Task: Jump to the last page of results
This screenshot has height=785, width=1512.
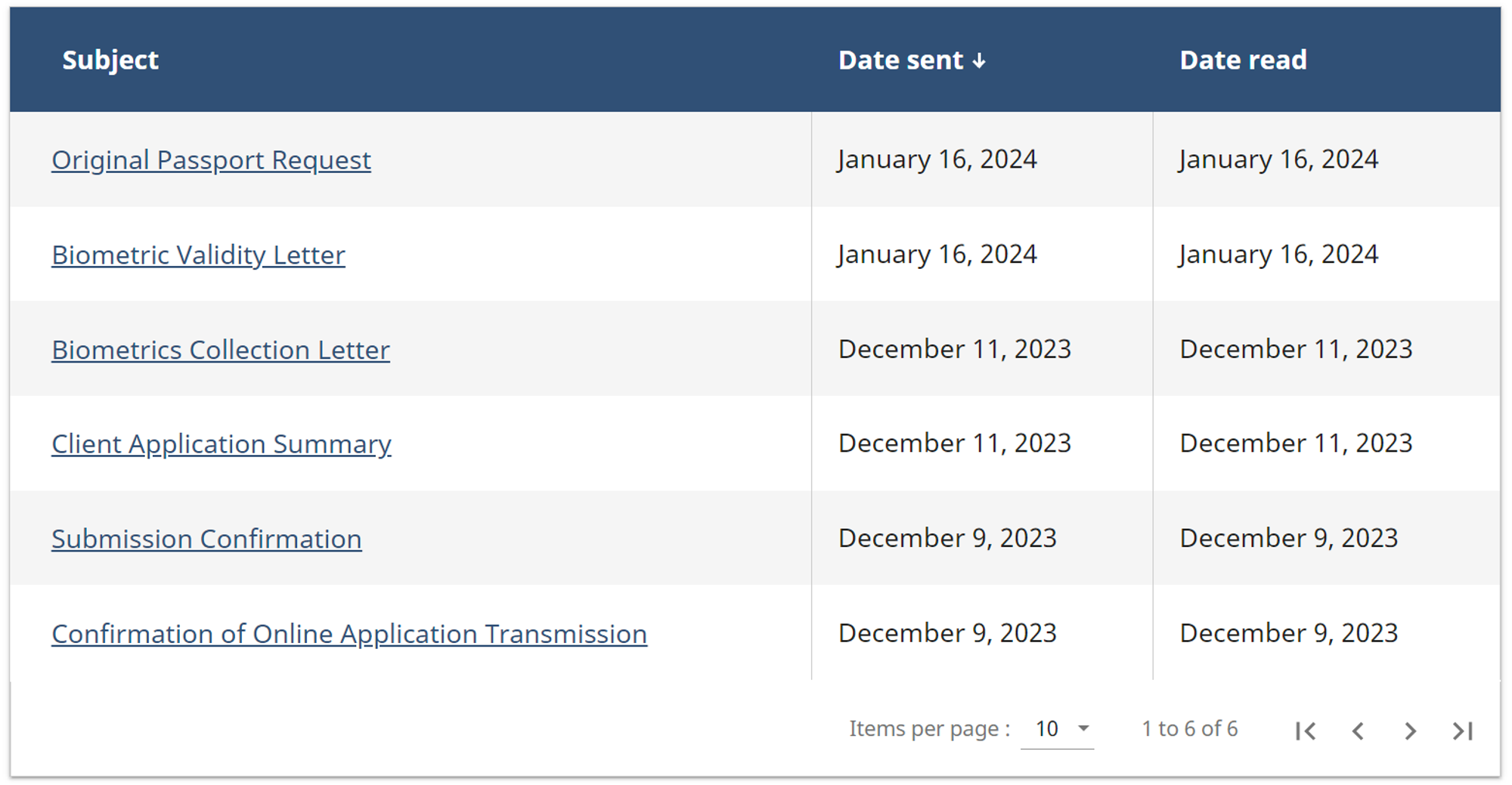Action: (1463, 731)
